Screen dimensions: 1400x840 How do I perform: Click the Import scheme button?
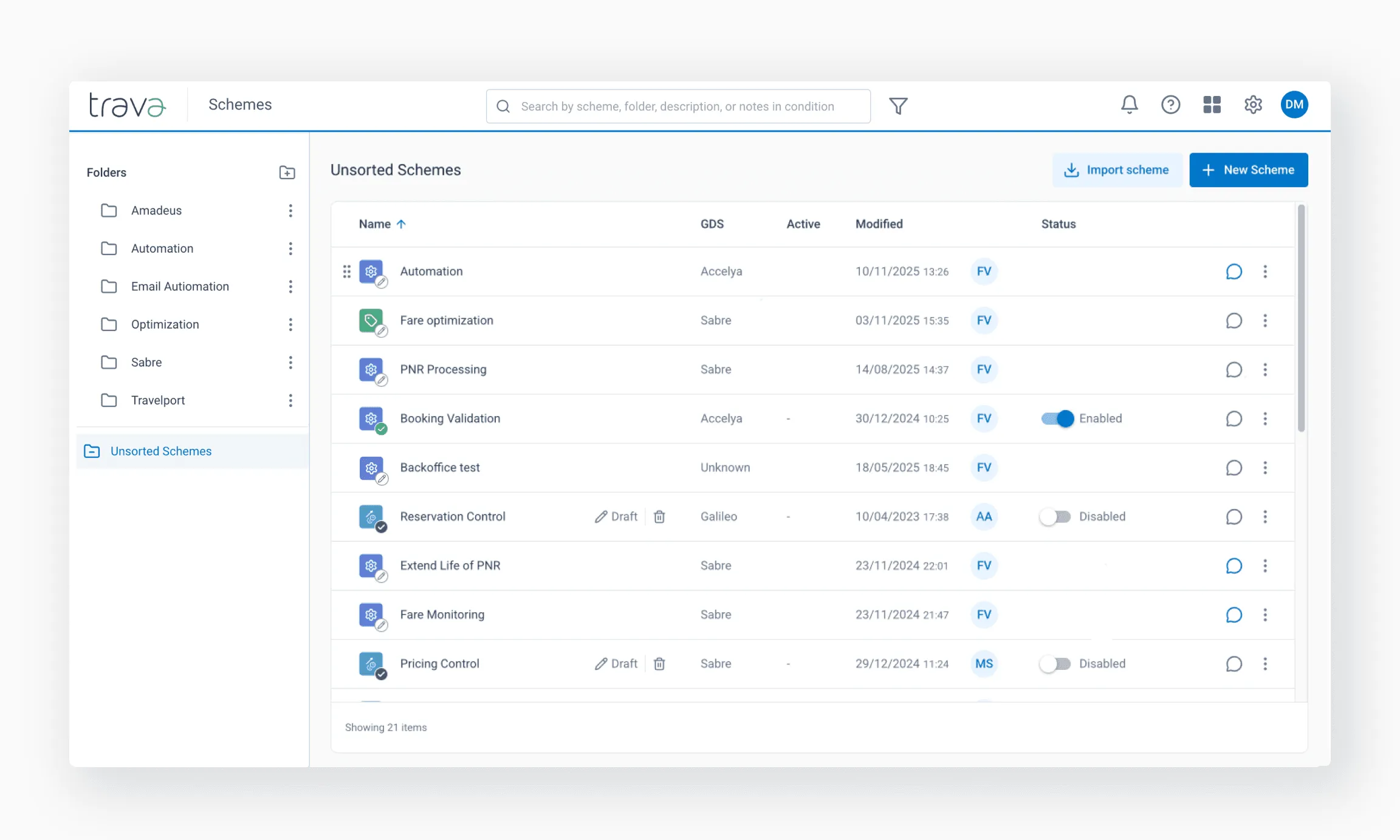point(1117,170)
